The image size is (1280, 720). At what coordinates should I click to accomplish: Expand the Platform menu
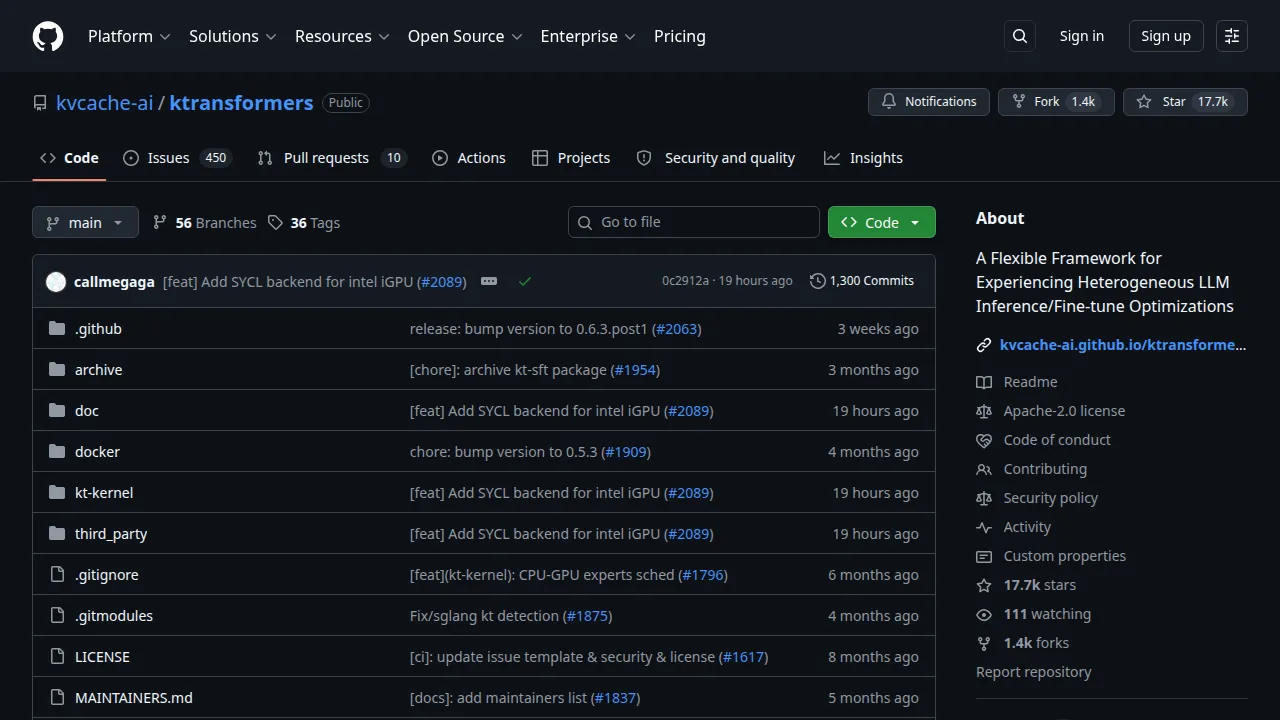tap(129, 36)
